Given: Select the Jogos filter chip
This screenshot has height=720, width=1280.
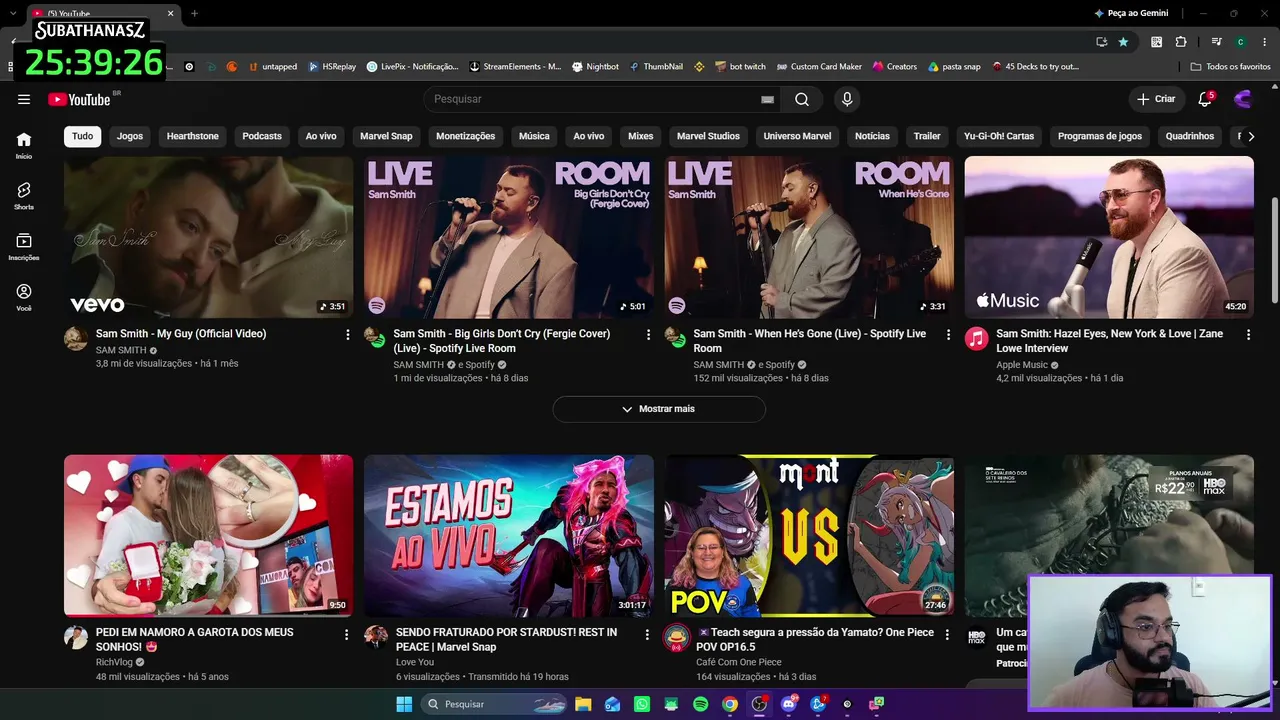Looking at the screenshot, I should point(130,136).
